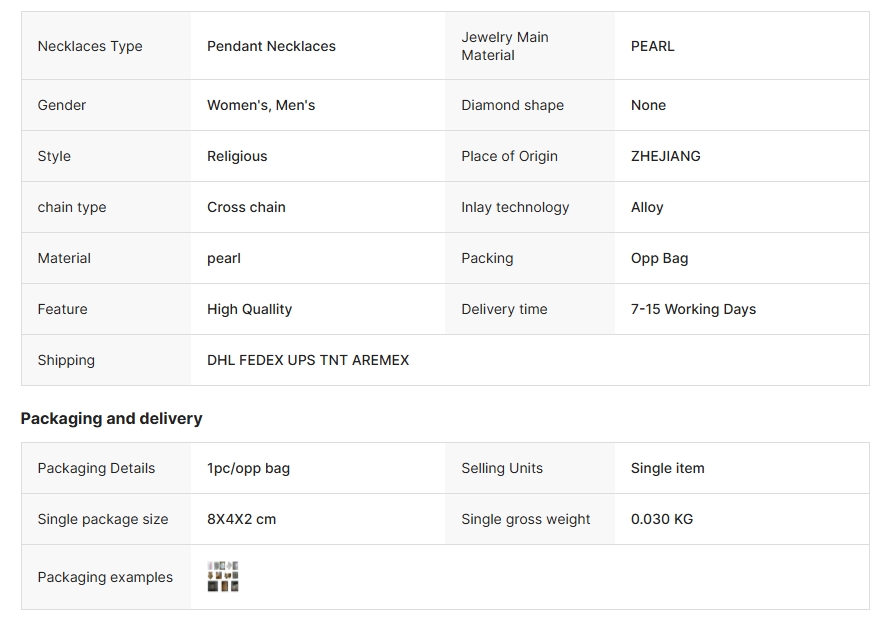Click the PEARL main material value

click(652, 46)
